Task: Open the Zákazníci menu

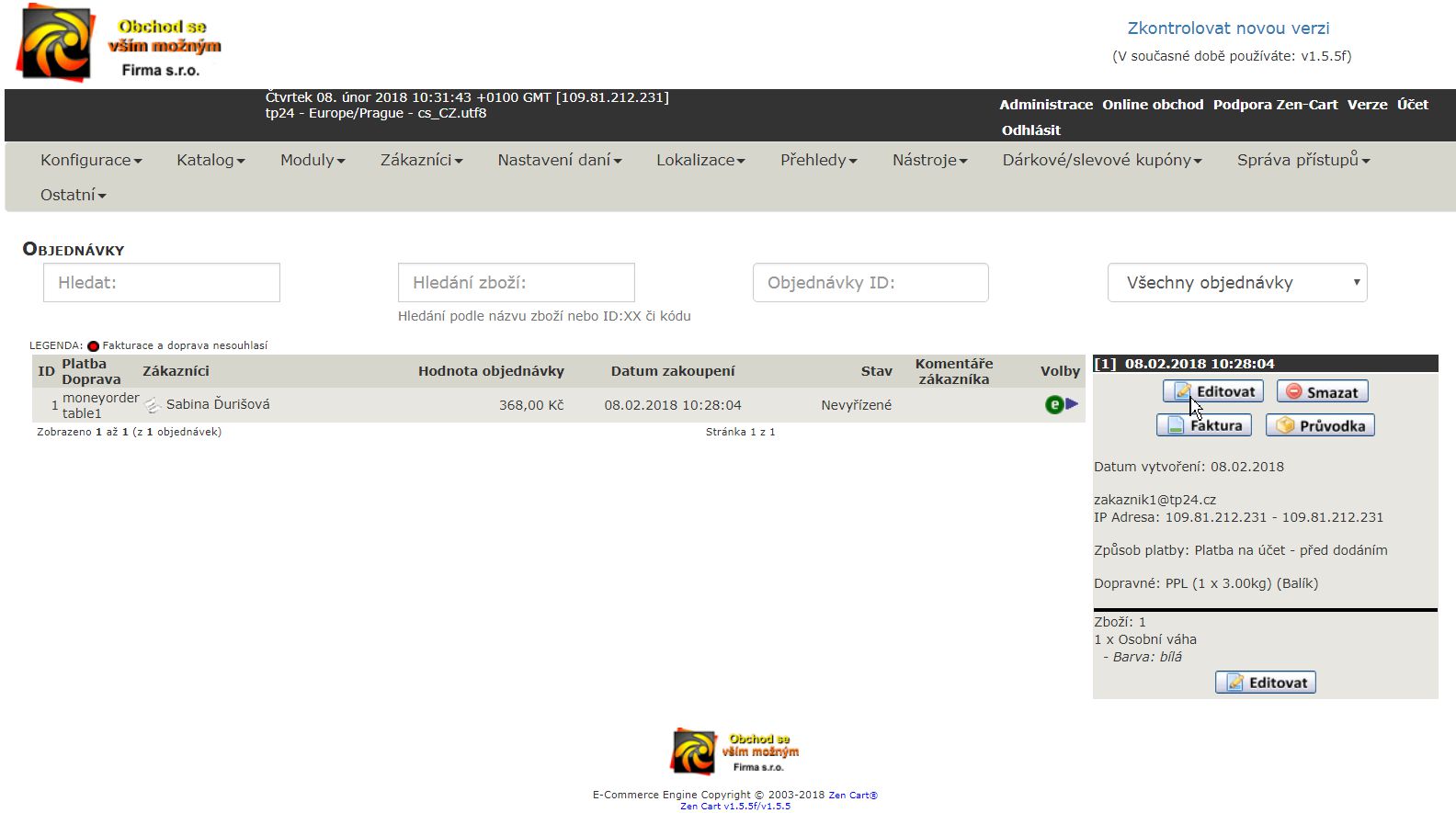Action: 421,160
